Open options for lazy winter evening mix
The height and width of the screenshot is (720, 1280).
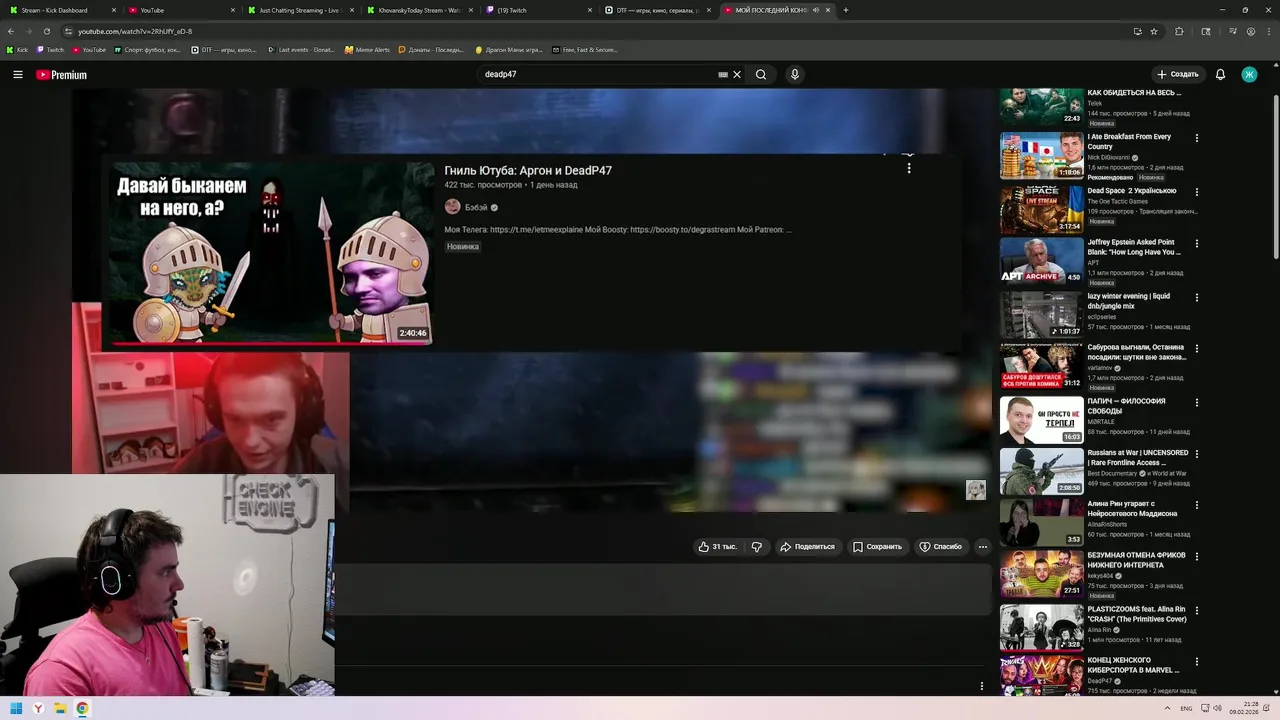point(1197,297)
